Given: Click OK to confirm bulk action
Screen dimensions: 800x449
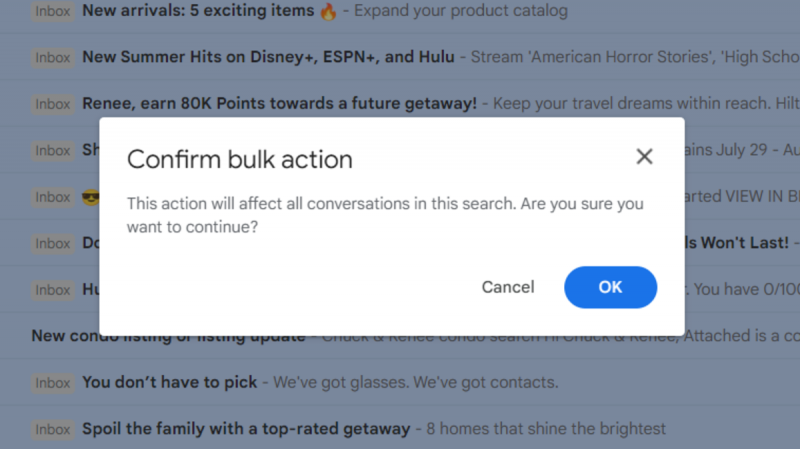Looking at the screenshot, I should pos(610,287).
